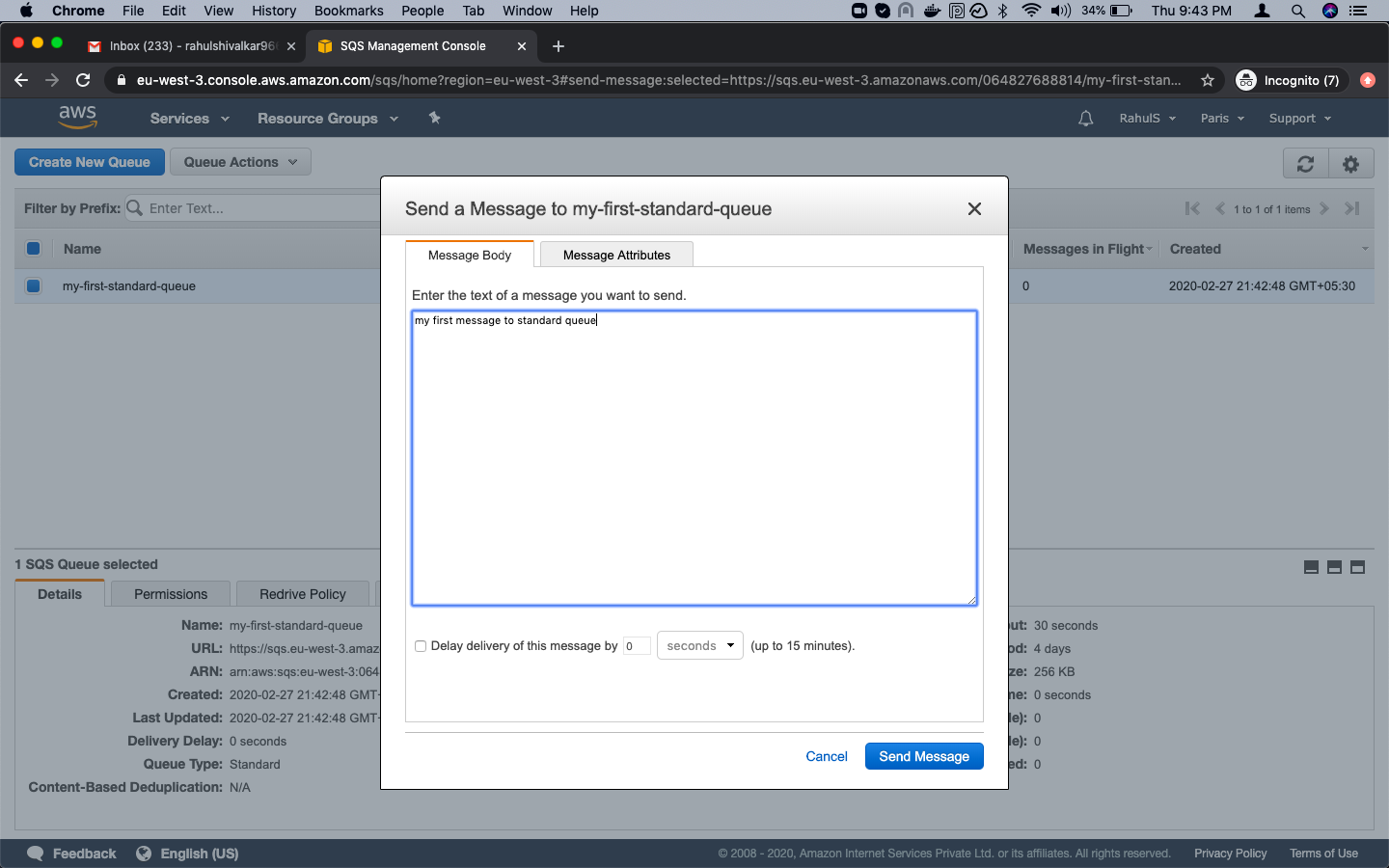
Task: Open AWS notifications bell
Action: point(1085,118)
